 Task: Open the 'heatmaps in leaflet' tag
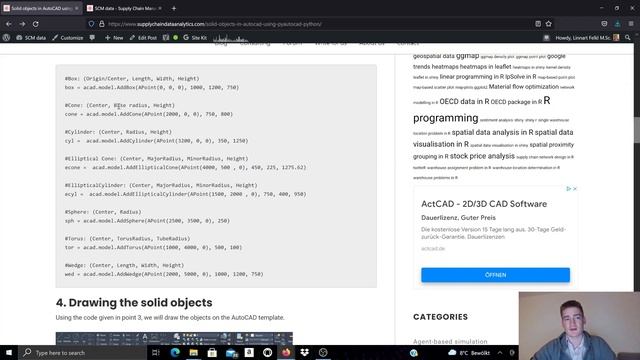tap(485, 67)
